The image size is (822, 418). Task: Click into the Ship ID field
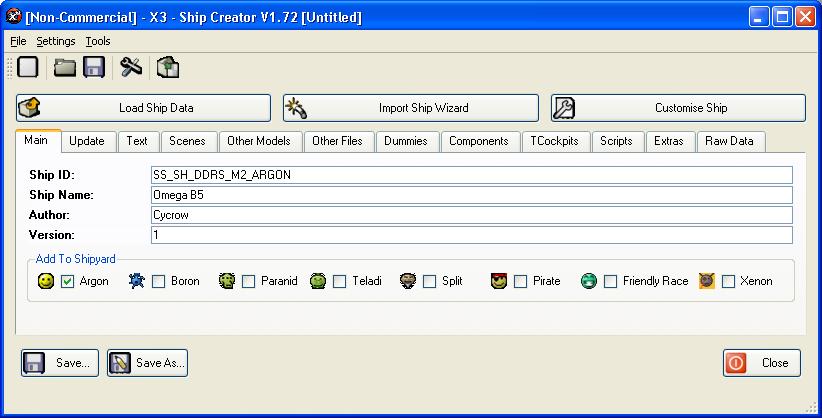click(472, 175)
